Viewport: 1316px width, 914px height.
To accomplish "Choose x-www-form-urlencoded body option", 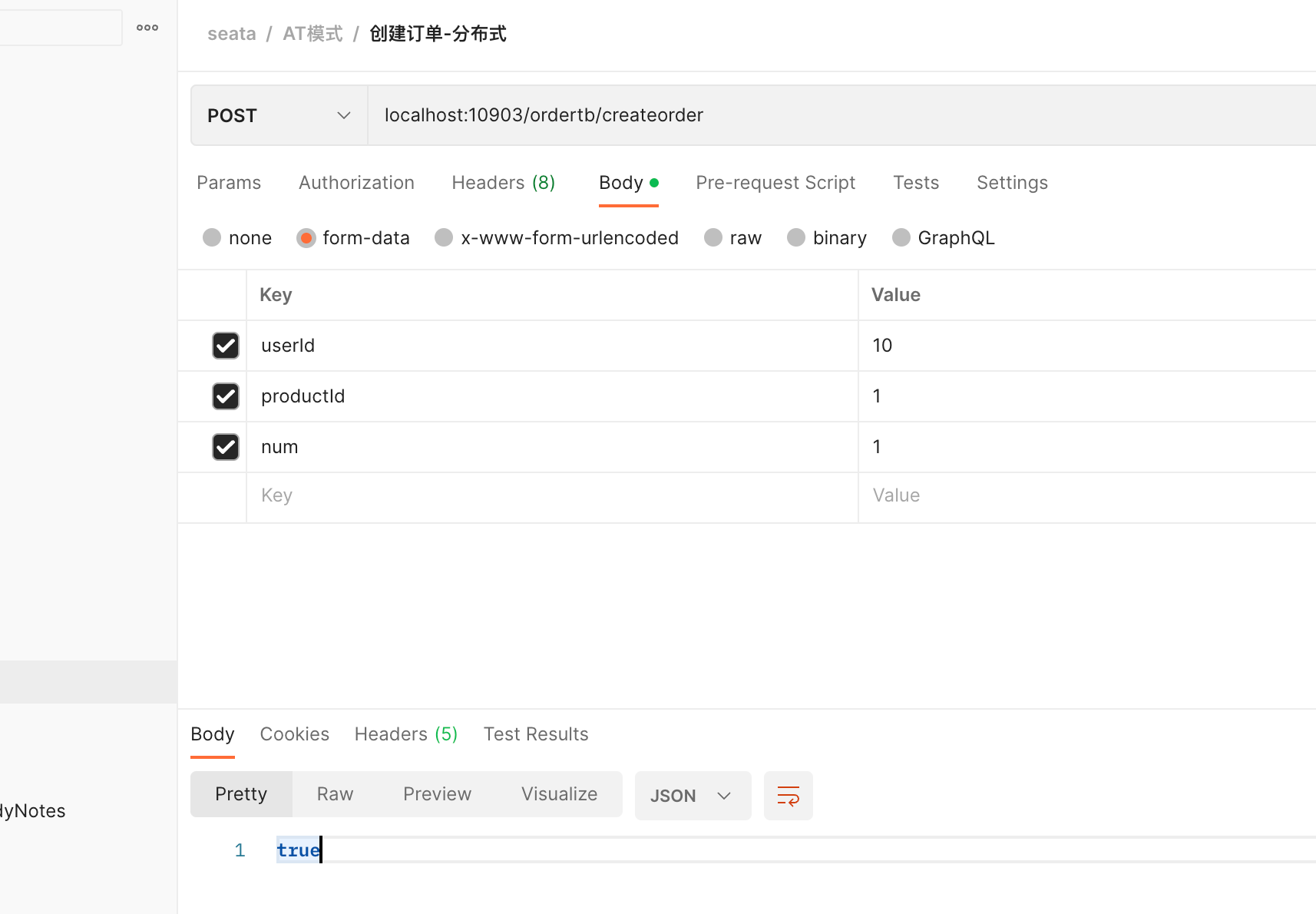I will pyautogui.click(x=444, y=238).
